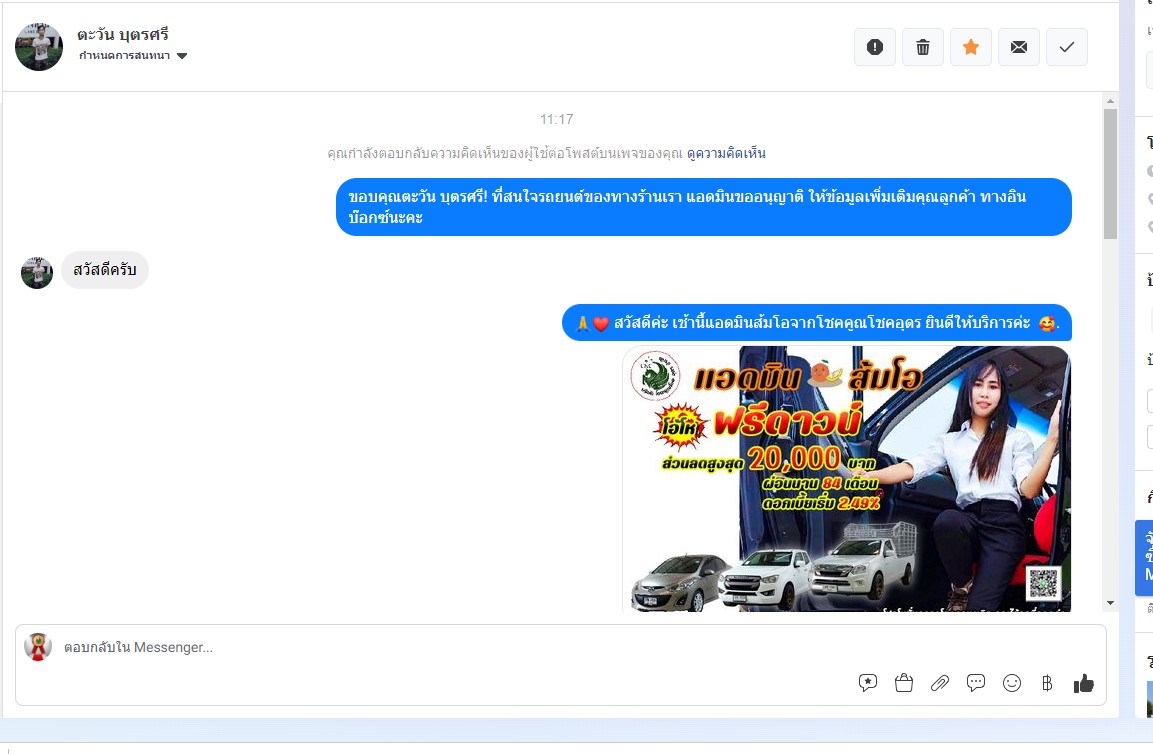Viewport: 1153px width, 754px height.
Task: Open saved replies speech-bubble star icon
Action: (868, 683)
